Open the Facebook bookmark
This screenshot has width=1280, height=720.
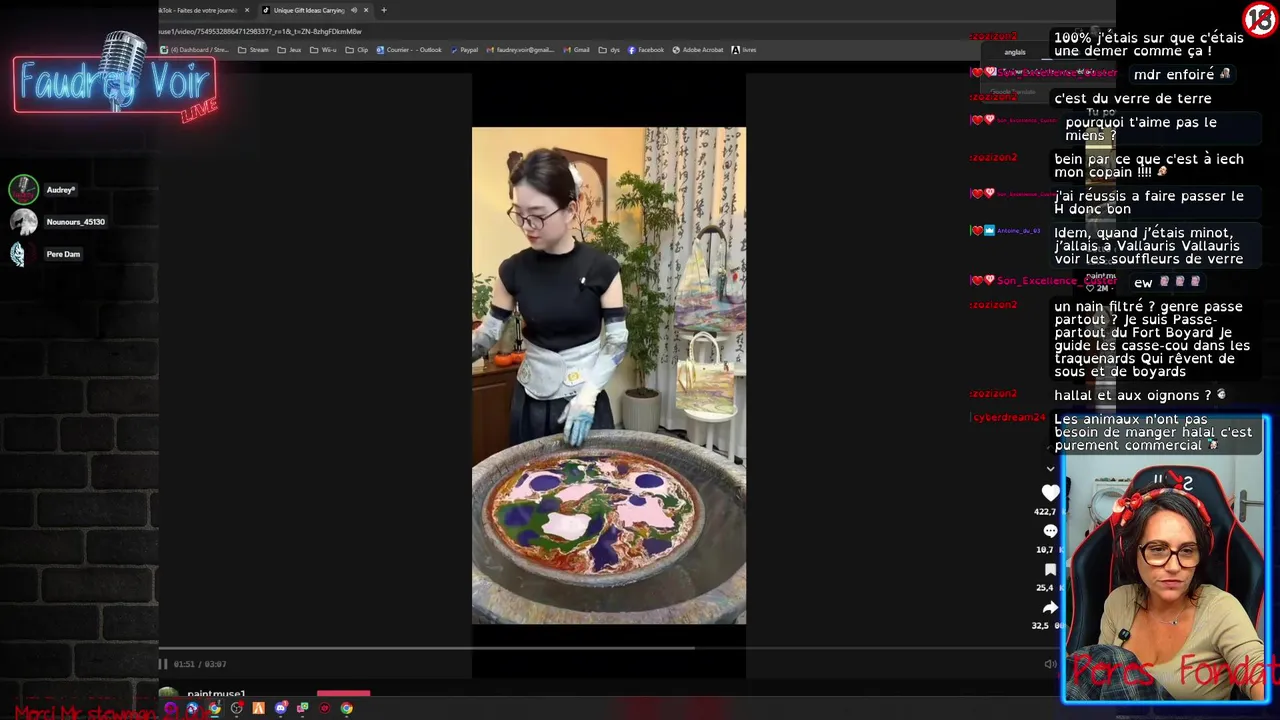coord(646,50)
